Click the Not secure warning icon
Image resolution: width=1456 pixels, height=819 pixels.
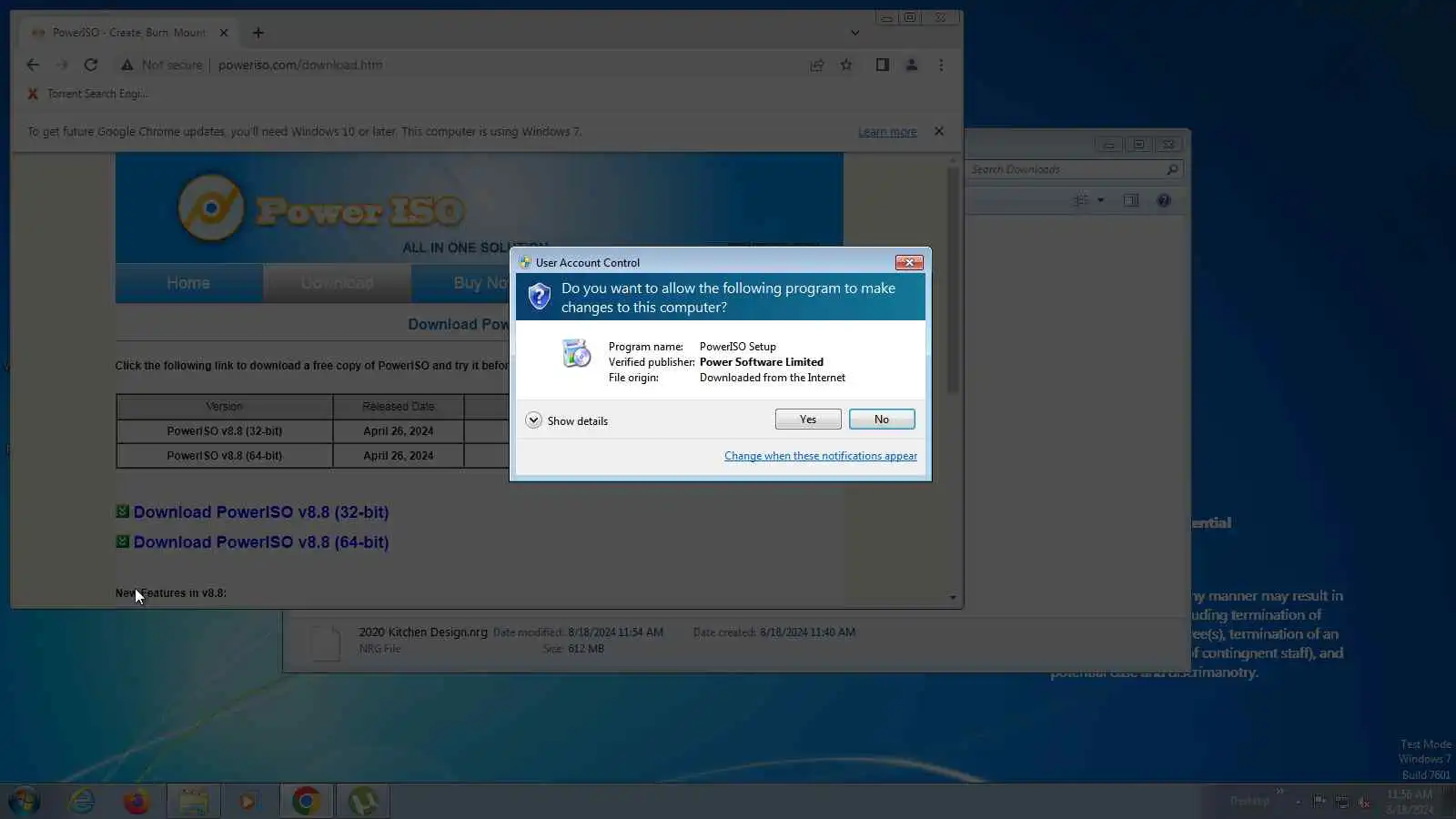click(127, 65)
